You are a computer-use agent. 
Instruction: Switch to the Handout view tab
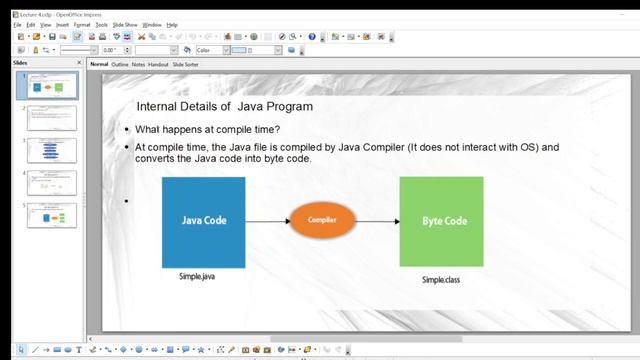[x=158, y=64]
